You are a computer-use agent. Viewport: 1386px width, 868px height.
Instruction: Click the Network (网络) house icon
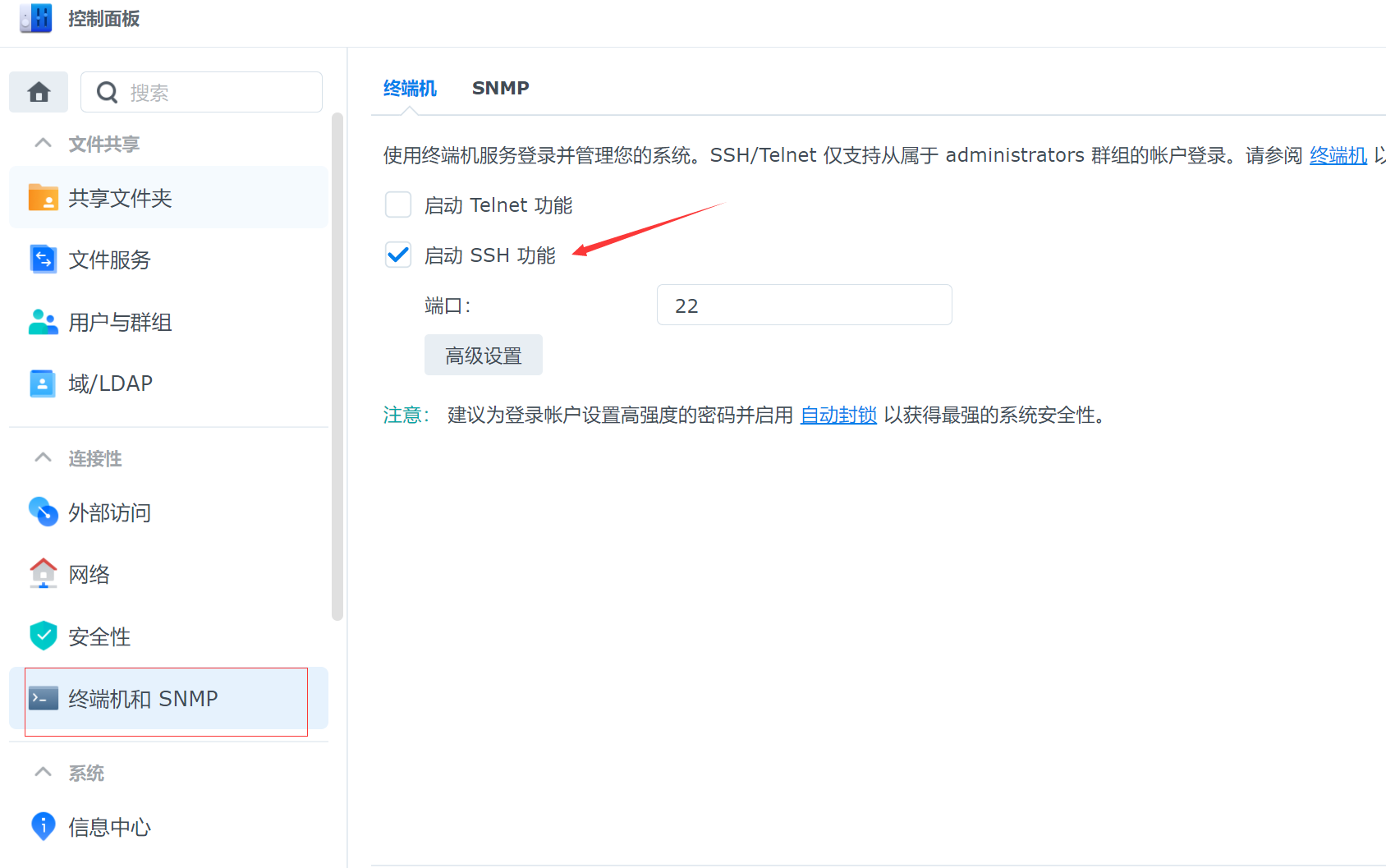[x=44, y=573]
